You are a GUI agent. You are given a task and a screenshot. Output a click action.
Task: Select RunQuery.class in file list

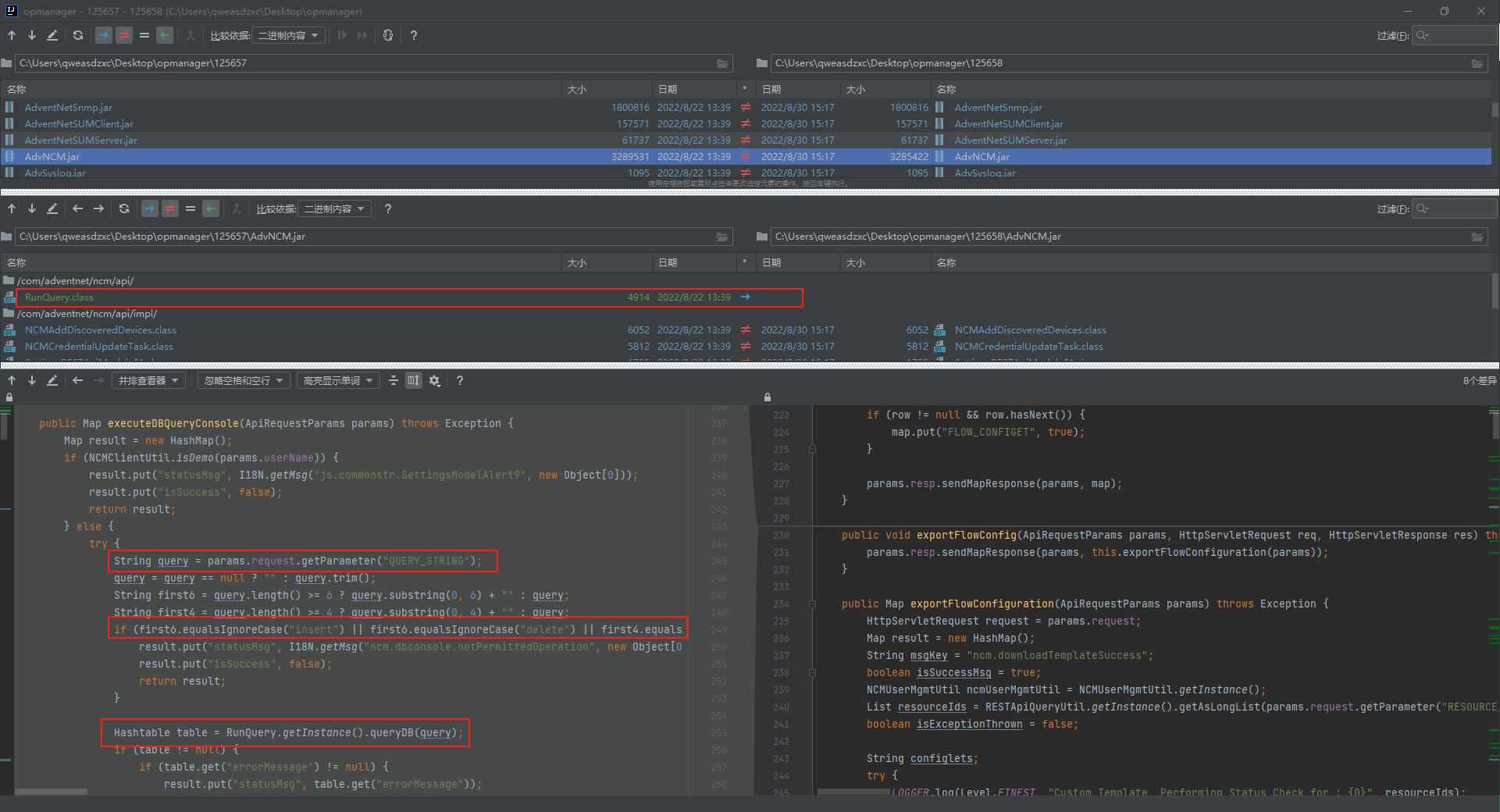tap(59, 297)
